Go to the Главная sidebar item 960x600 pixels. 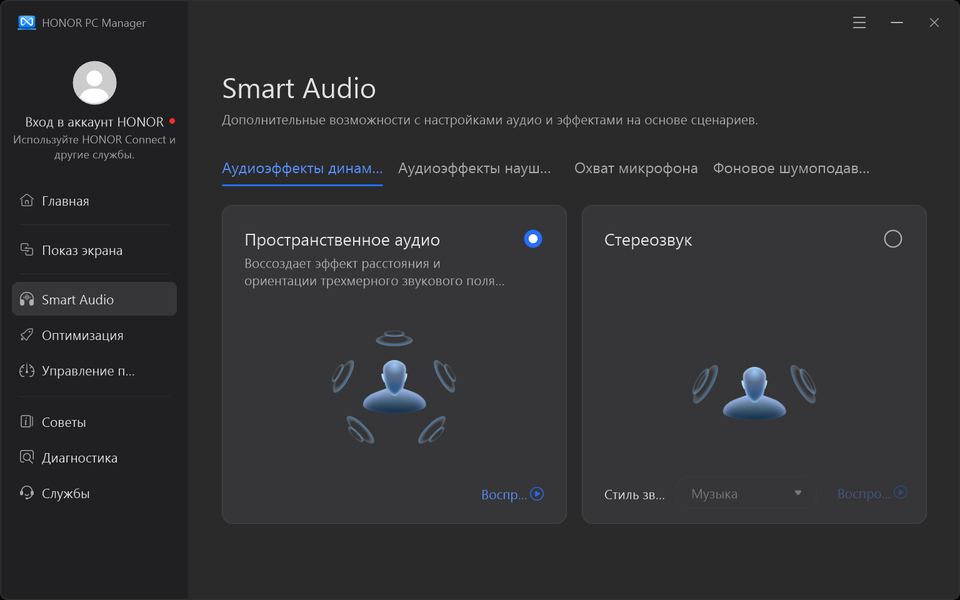coord(94,201)
